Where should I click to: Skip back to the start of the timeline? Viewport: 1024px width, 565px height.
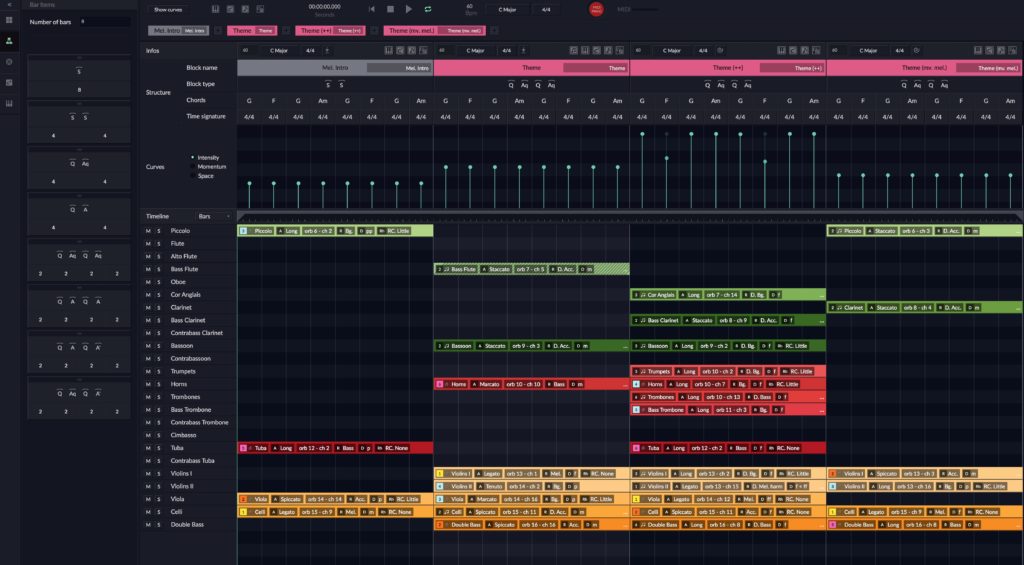tap(372, 9)
